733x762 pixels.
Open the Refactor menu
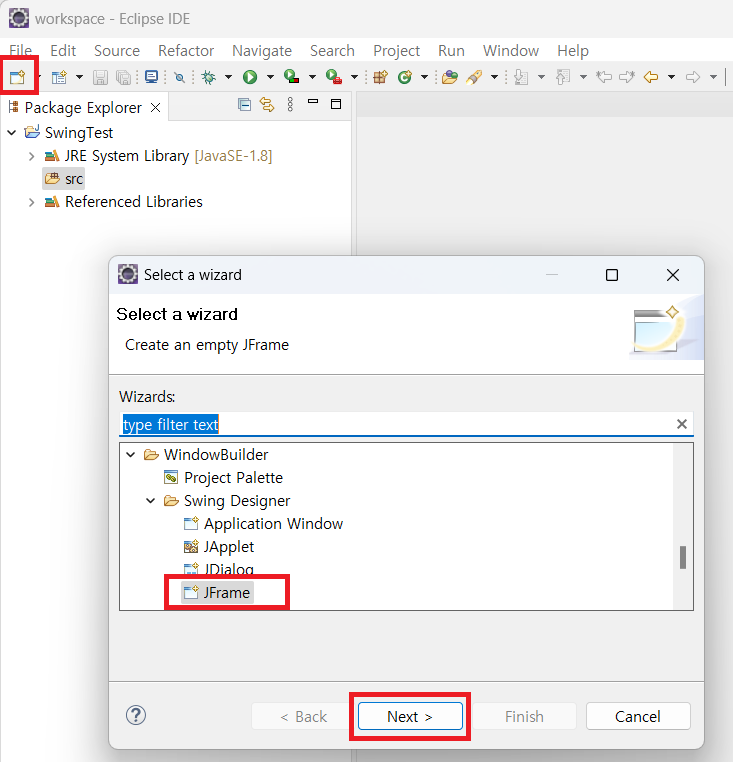point(186,51)
